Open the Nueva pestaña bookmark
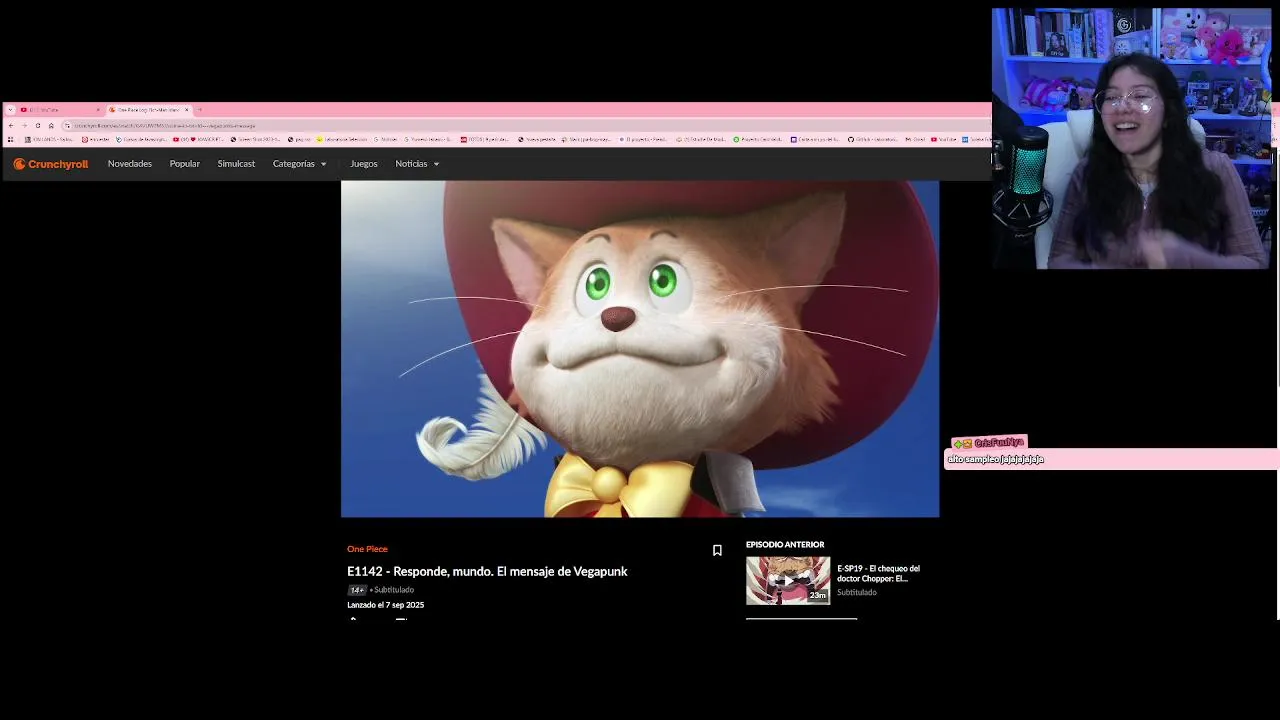 click(x=537, y=139)
